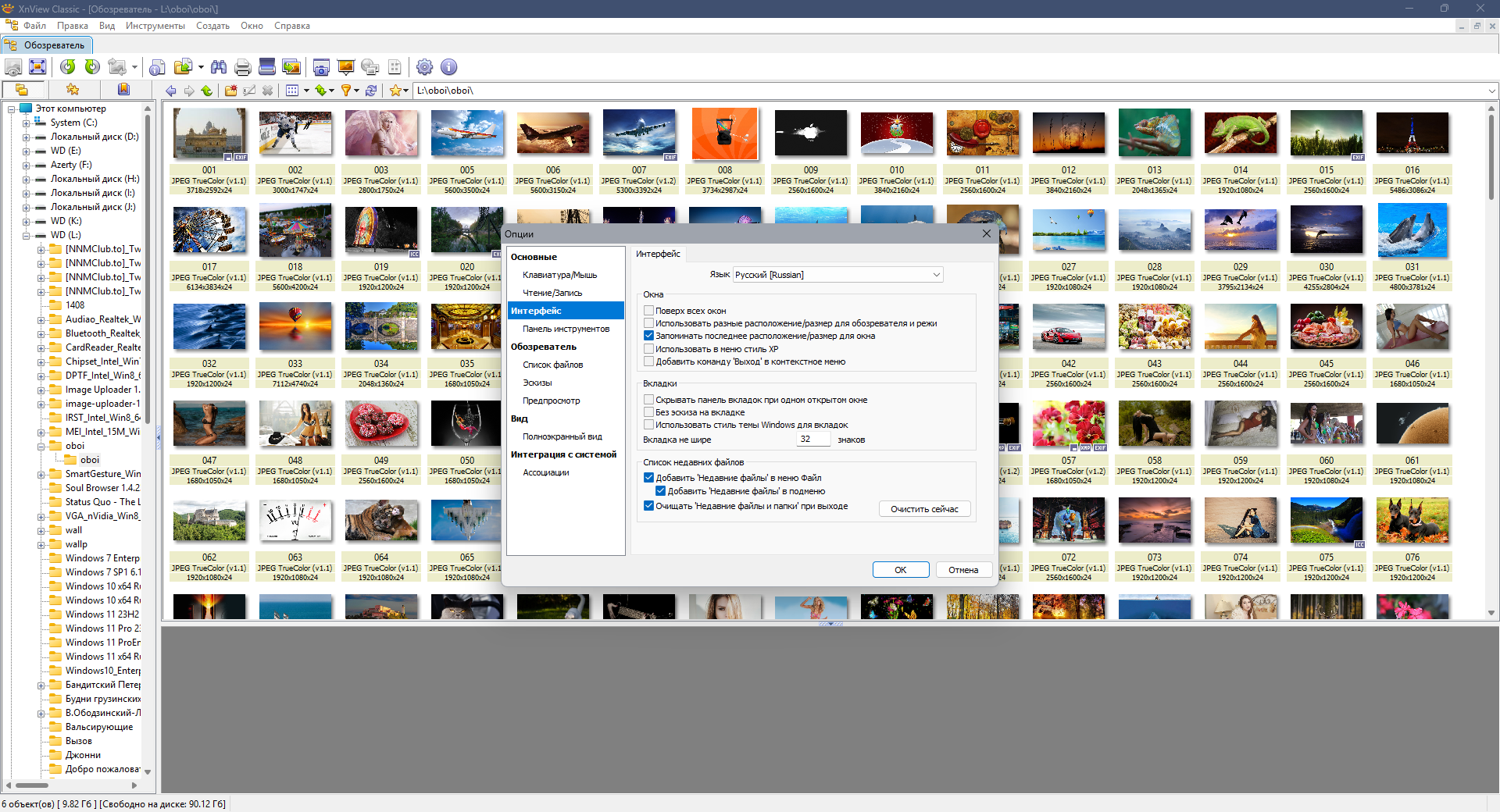
Task: Click the tab width field showing 32
Action: click(x=812, y=440)
